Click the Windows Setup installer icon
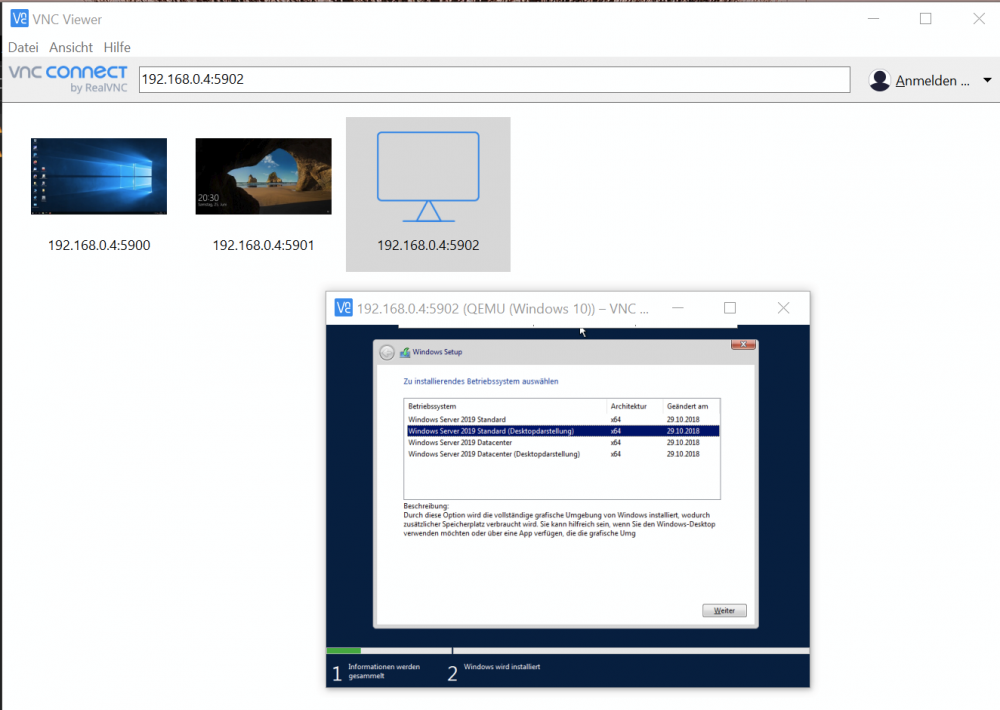1000x710 pixels. [x=404, y=352]
